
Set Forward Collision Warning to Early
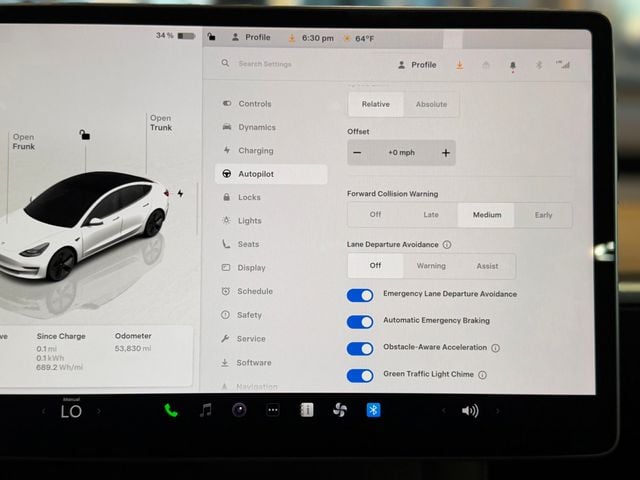[543, 215]
